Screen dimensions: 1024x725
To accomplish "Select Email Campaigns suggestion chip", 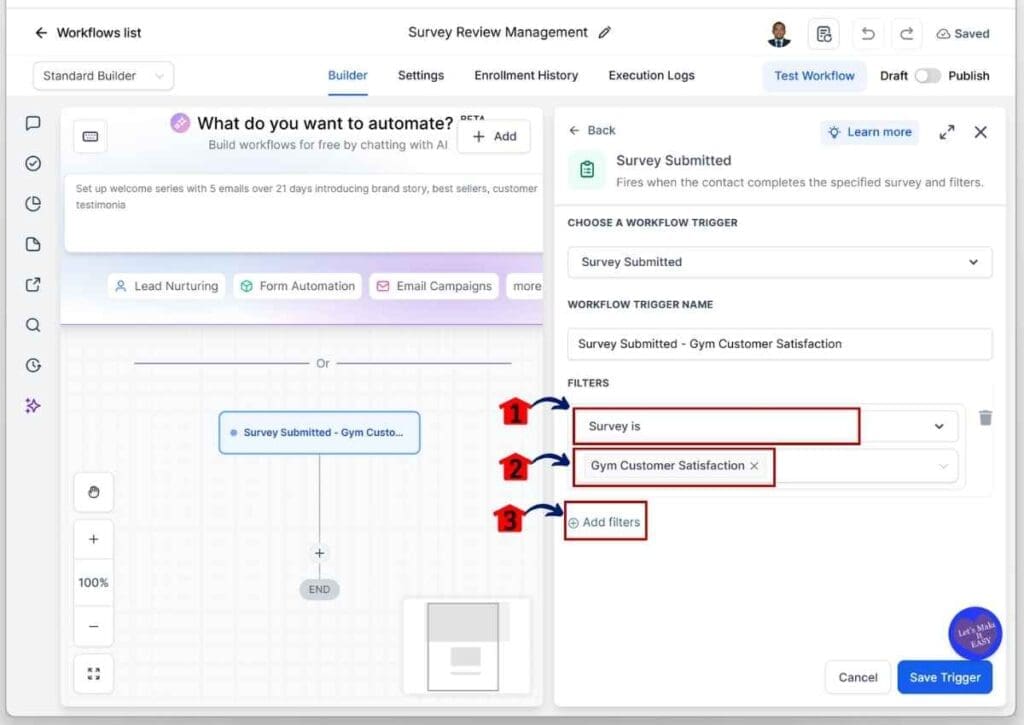I will [434, 286].
